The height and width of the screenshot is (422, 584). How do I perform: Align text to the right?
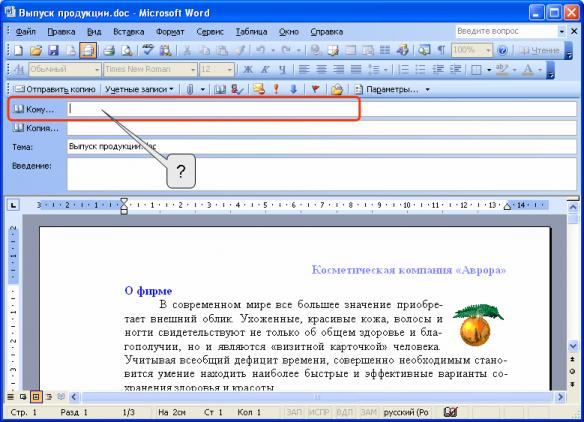coord(339,69)
